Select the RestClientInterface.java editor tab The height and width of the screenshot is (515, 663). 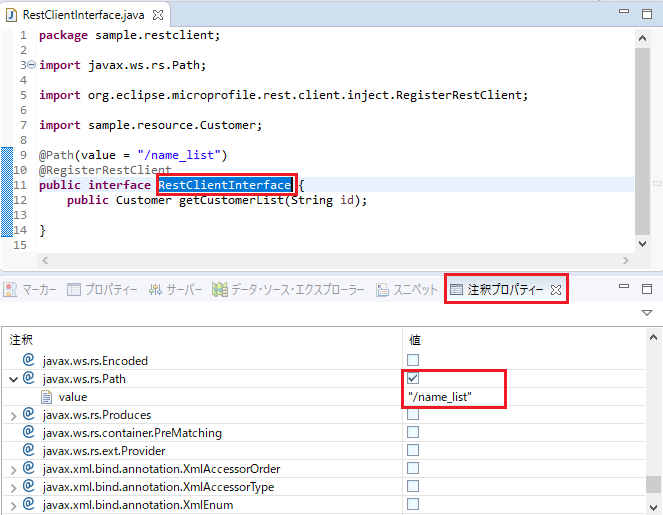coord(84,15)
